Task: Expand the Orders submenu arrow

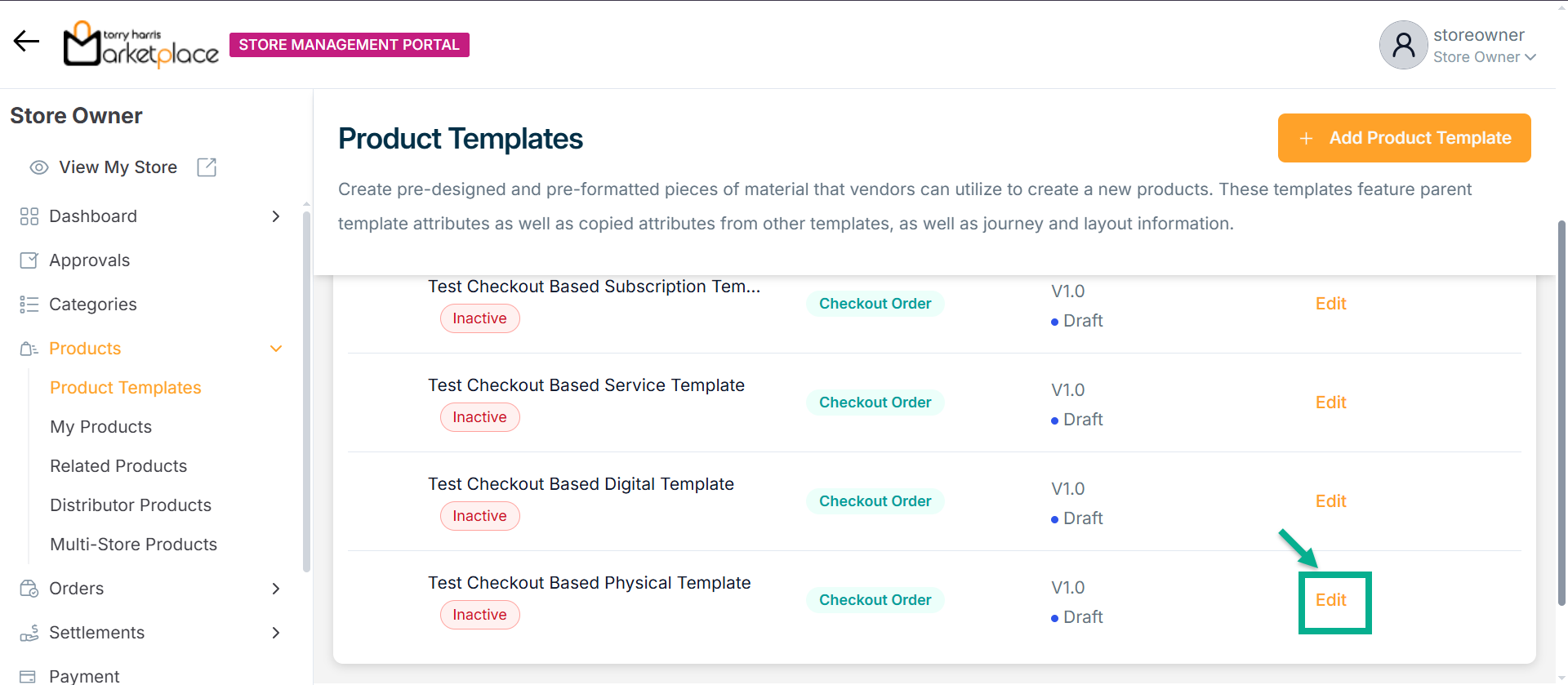Action: click(x=276, y=589)
